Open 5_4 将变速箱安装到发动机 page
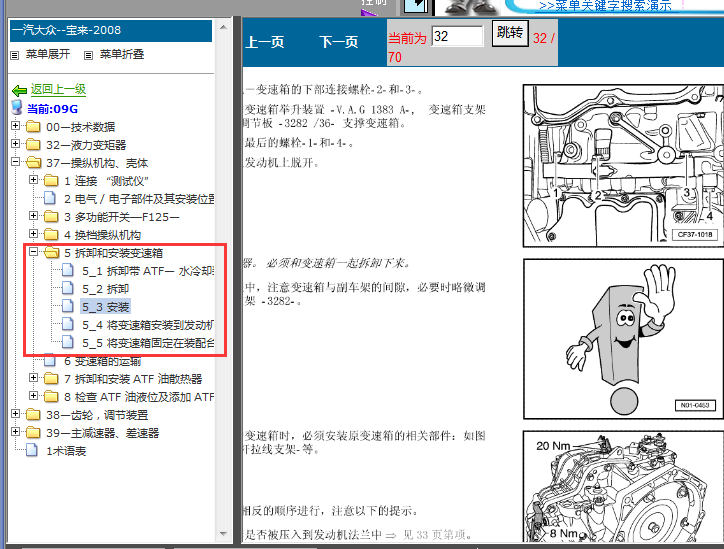The width and height of the screenshot is (724, 549). tap(148, 325)
